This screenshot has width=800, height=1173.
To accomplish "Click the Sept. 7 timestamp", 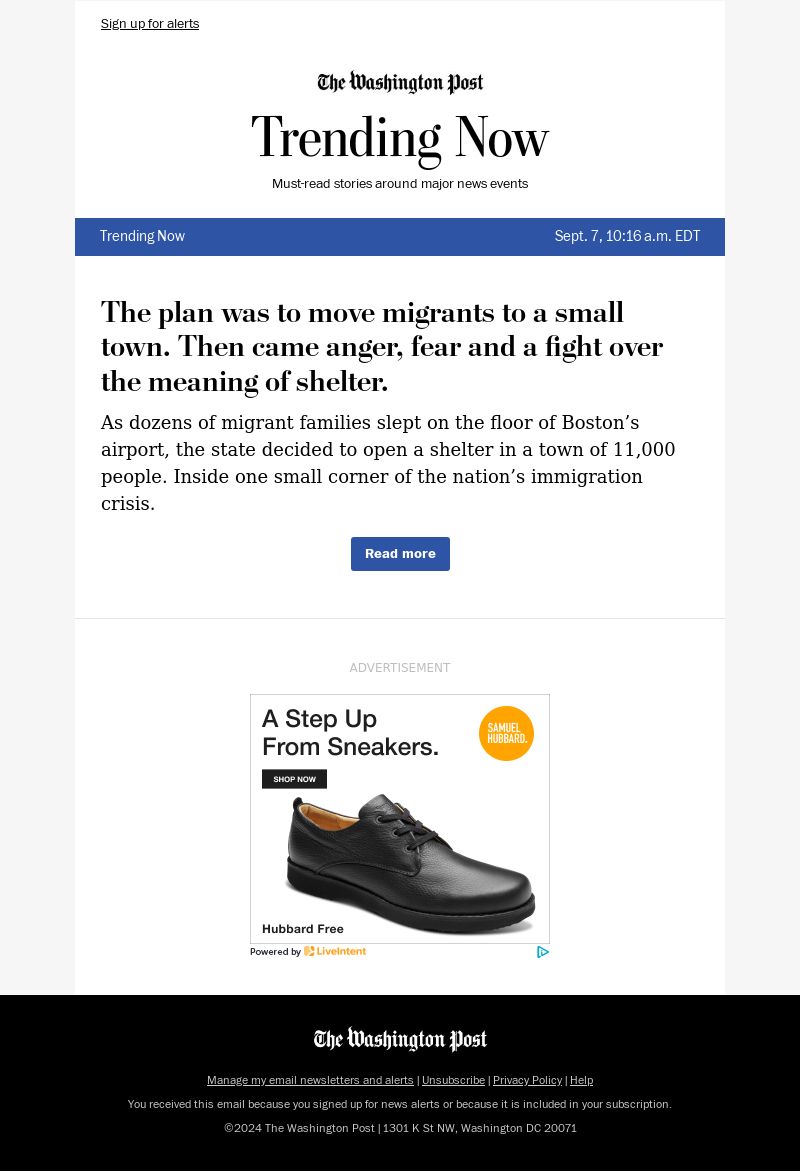I will click(627, 237).
